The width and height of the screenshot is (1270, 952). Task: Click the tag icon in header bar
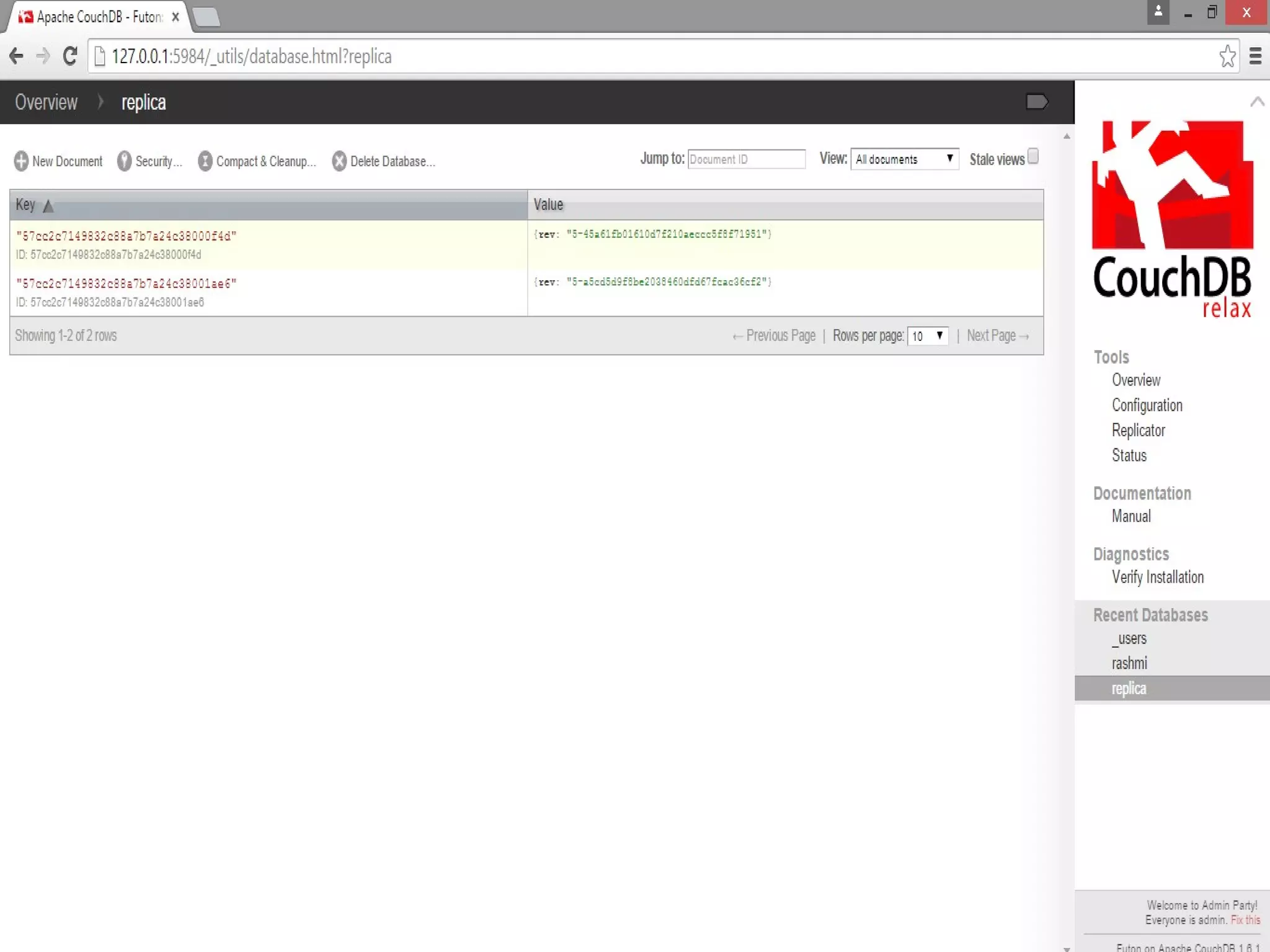pos(1036,102)
